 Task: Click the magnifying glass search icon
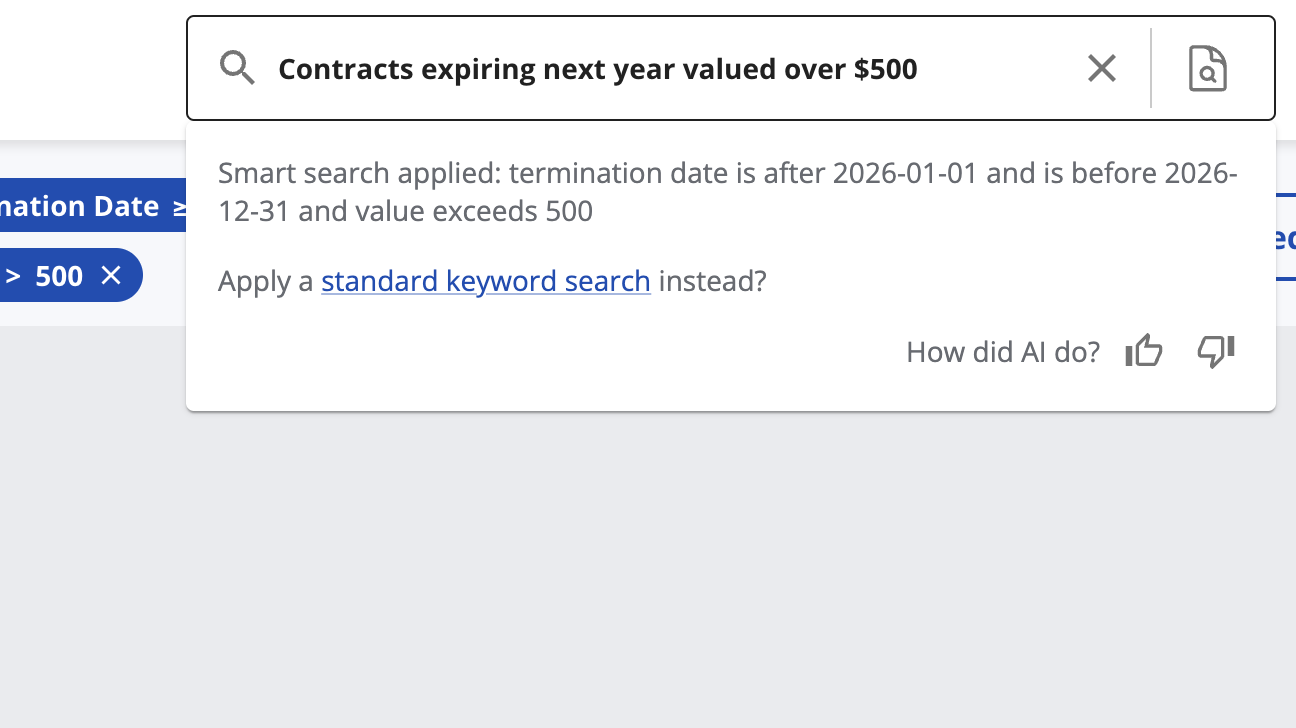pyautogui.click(x=237, y=68)
